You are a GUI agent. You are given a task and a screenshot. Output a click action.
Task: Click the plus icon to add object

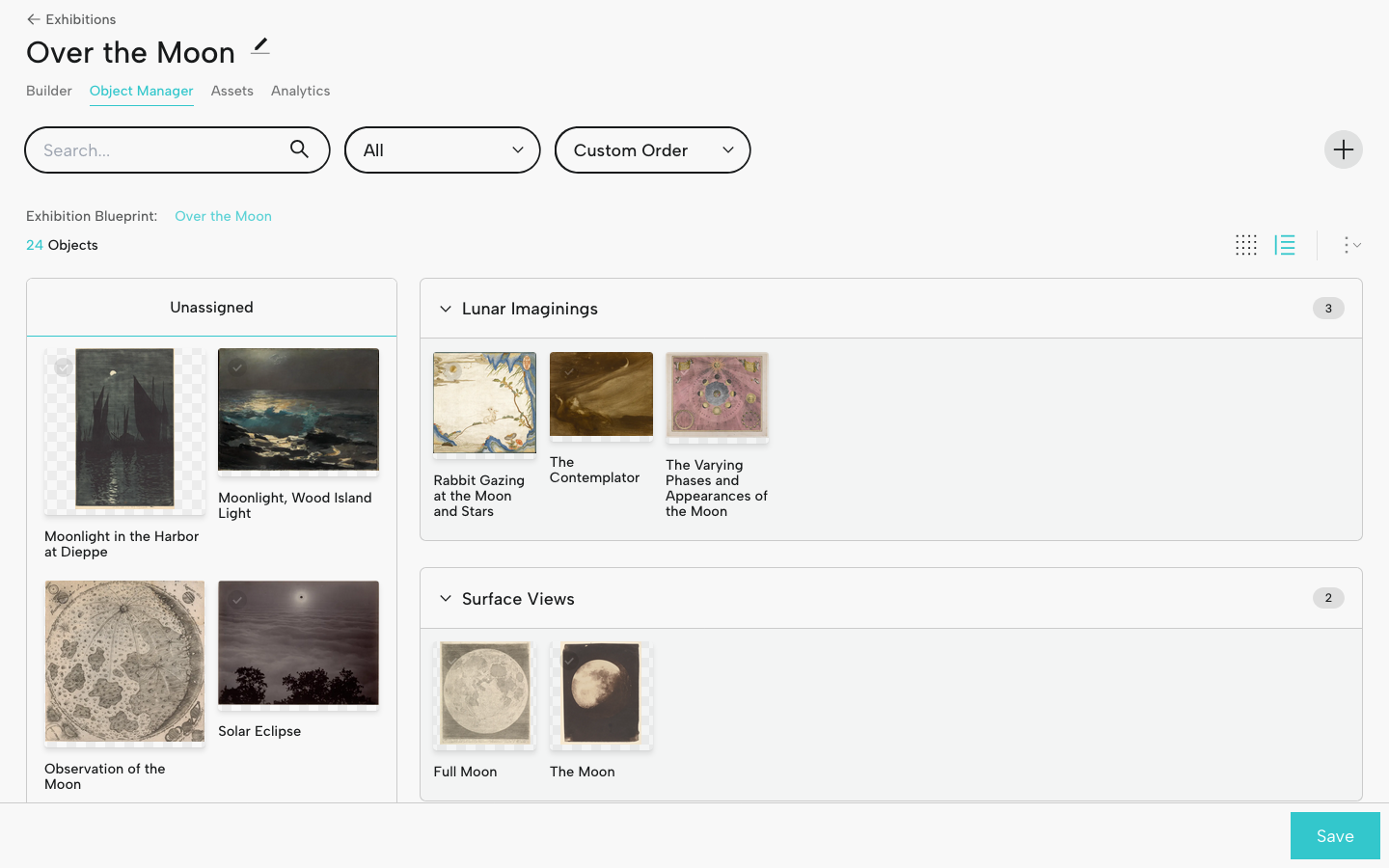click(1343, 149)
